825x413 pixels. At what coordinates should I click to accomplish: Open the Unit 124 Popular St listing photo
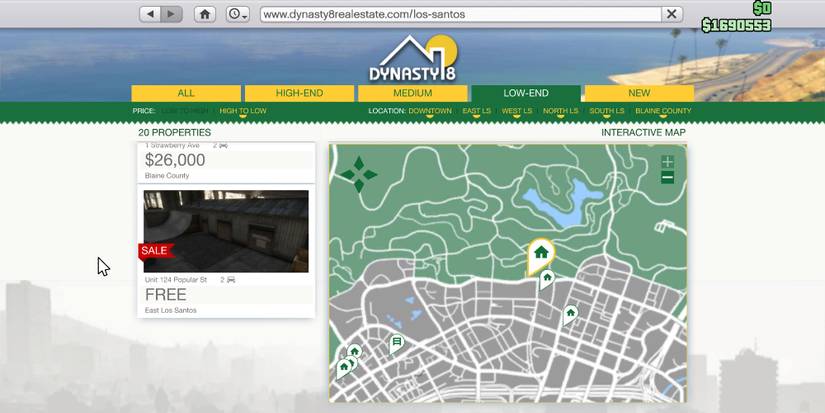point(226,231)
